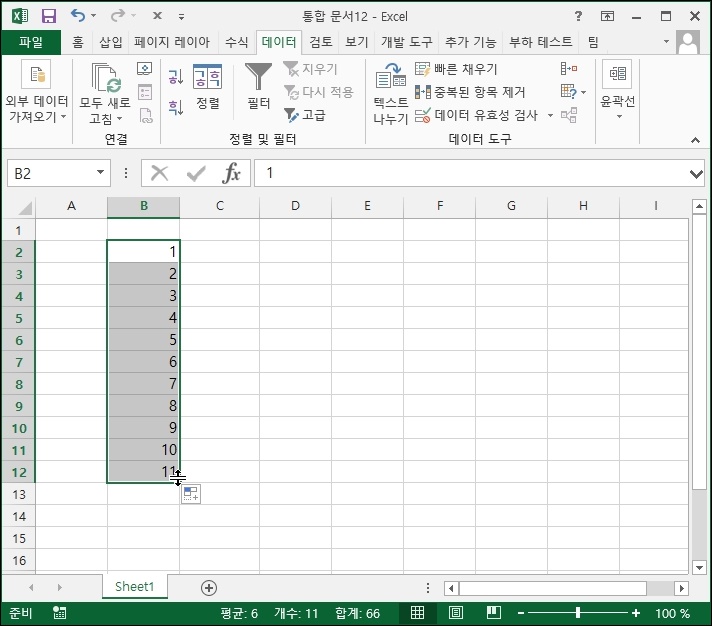The width and height of the screenshot is (712, 626).
Task: Switch to Home (홈) tab
Action: (78, 42)
